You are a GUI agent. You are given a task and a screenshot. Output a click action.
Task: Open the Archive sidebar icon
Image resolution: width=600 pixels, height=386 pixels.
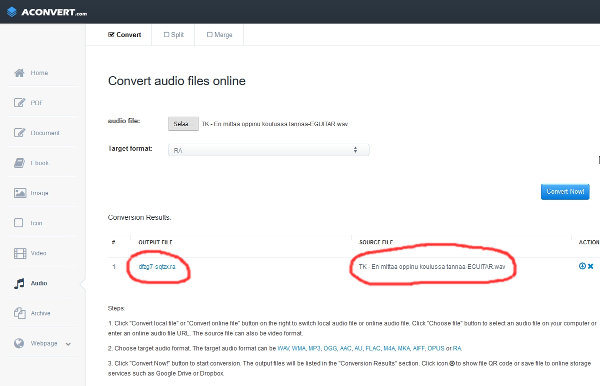point(20,313)
